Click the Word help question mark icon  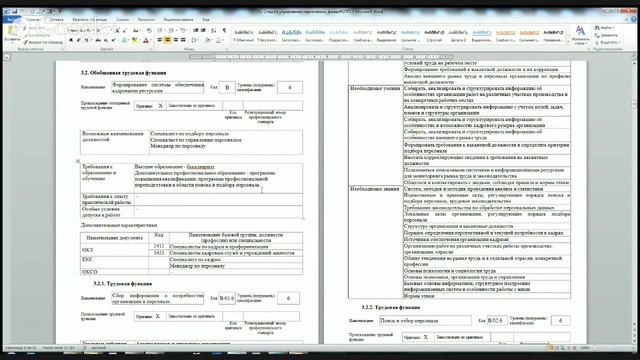[634, 19]
